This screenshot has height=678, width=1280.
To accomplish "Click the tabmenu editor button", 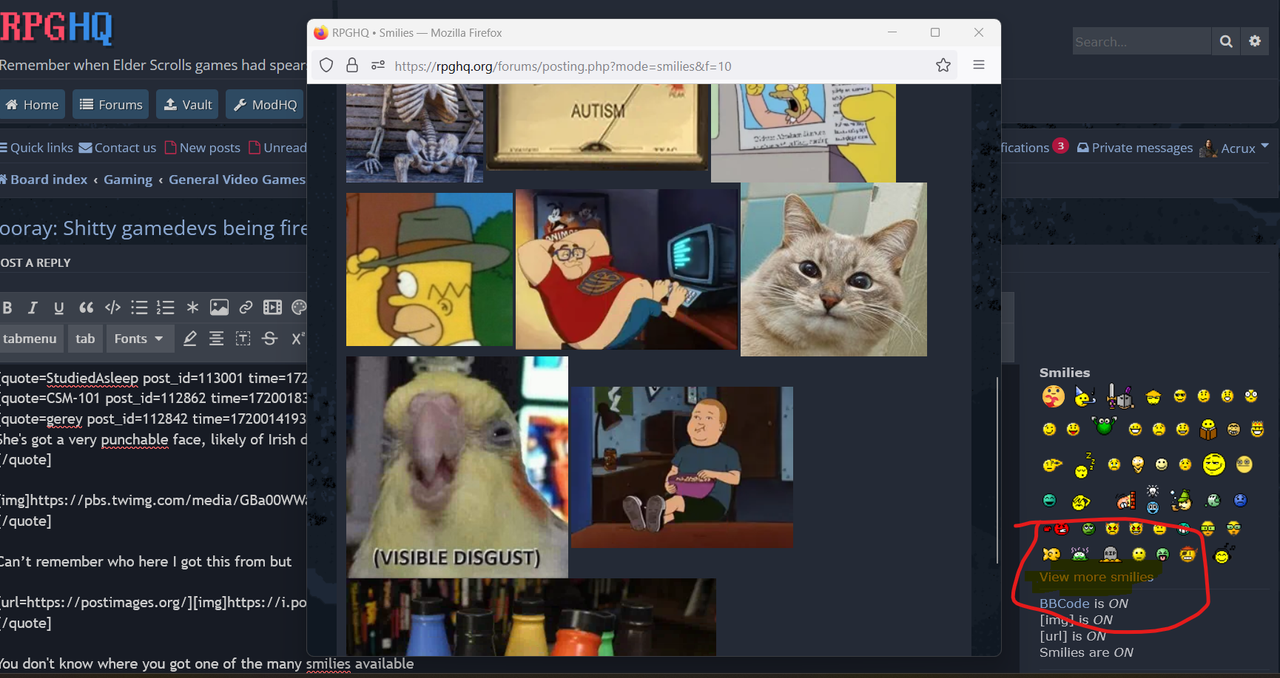I will [x=30, y=339].
